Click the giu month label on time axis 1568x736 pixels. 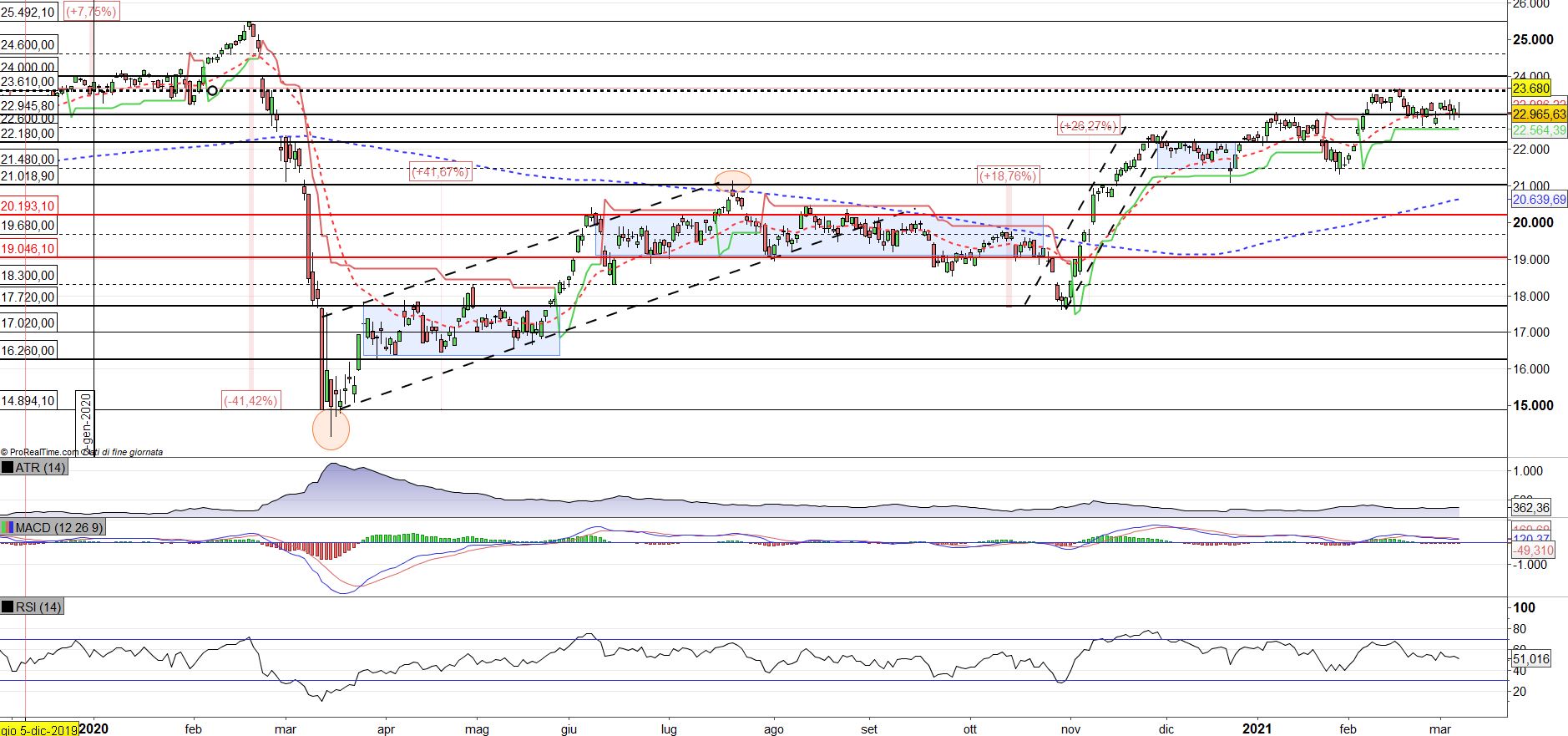569,729
